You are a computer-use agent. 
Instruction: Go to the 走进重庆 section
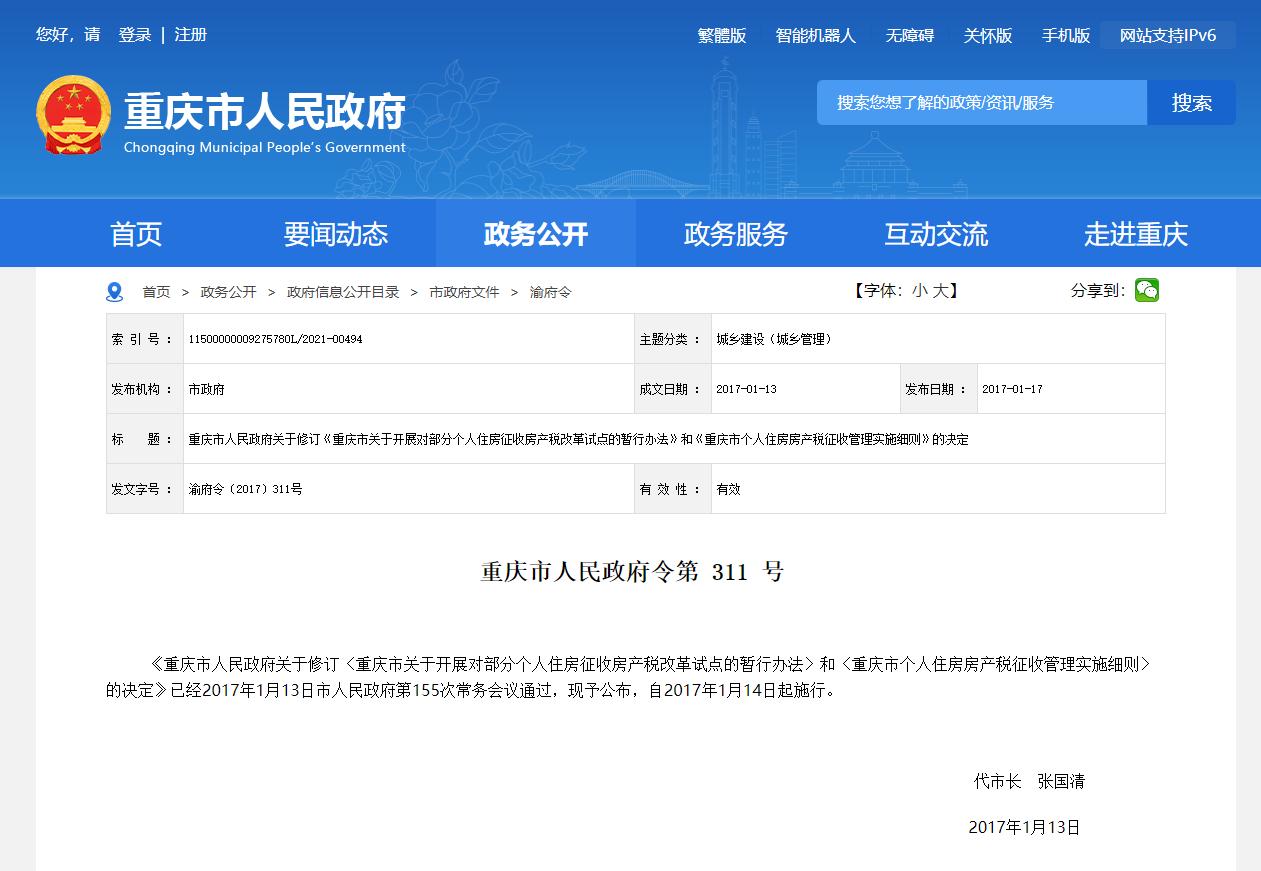(x=1135, y=233)
